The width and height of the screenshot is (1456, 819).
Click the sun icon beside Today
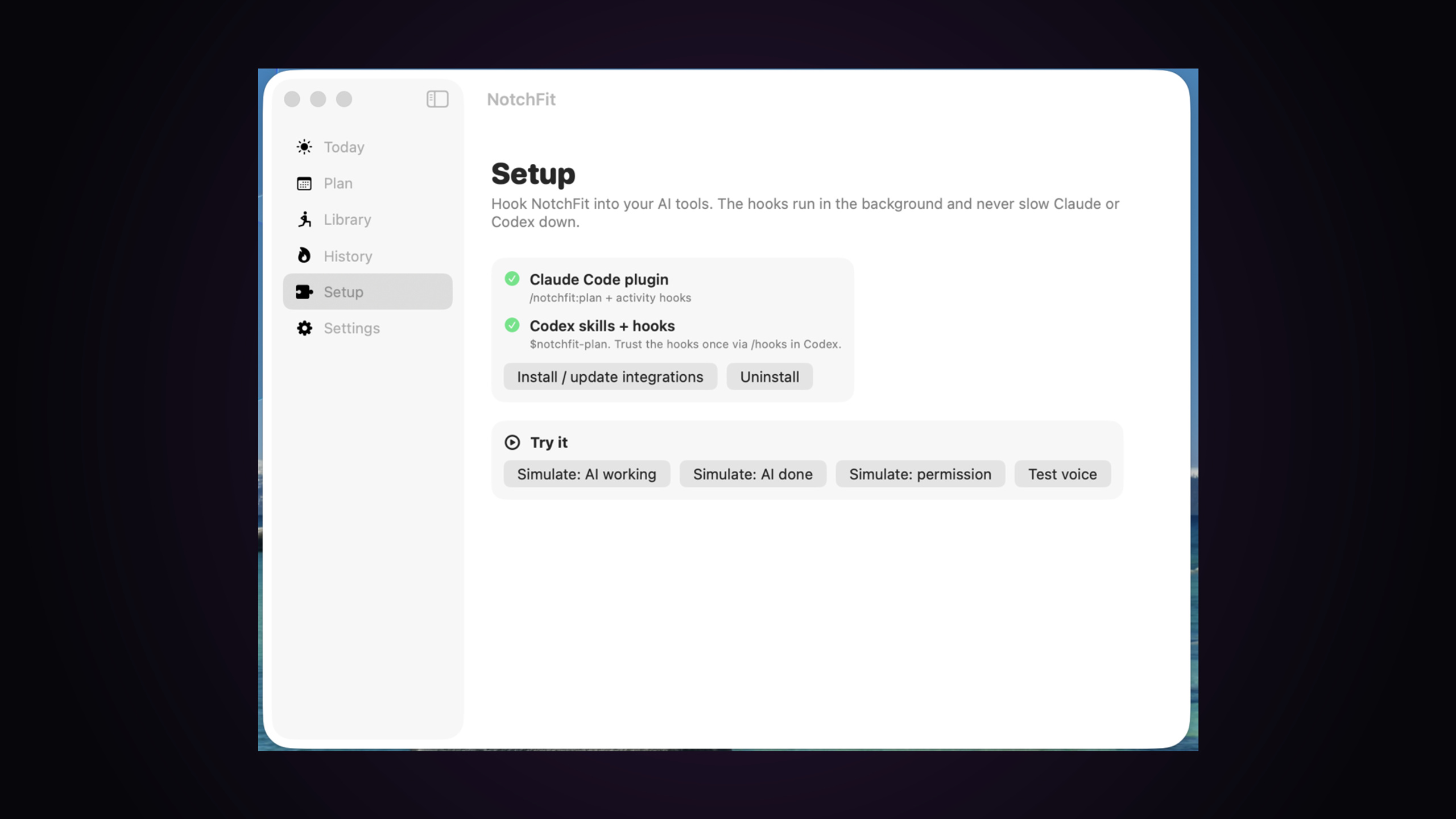[x=304, y=147]
